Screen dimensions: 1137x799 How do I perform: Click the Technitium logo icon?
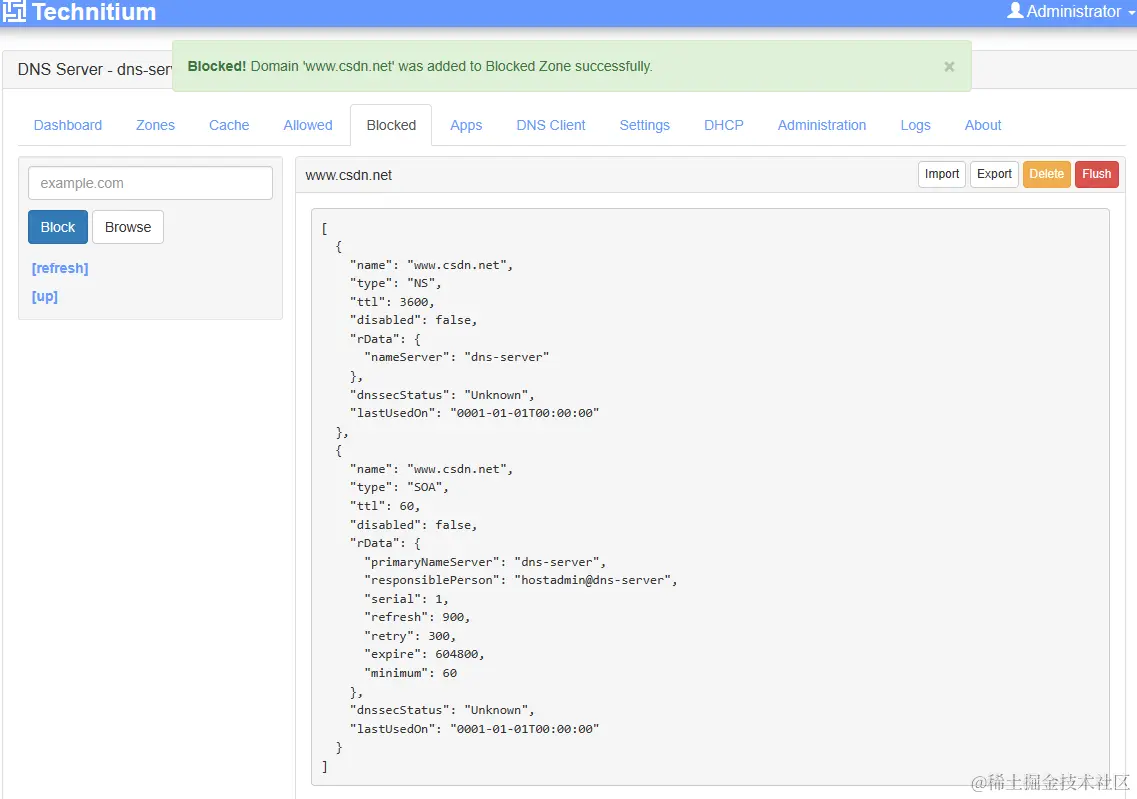pyautogui.click(x=14, y=12)
